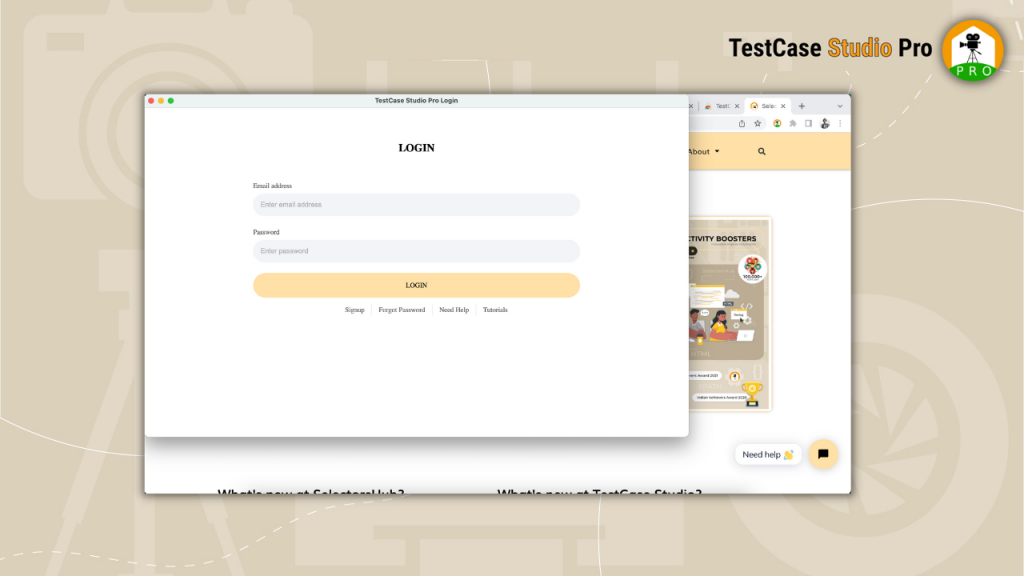This screenshot has width=1024, height=576.
Task: Click the TestCase Studio Pro camera logo
Action: (x=972, y=50)
